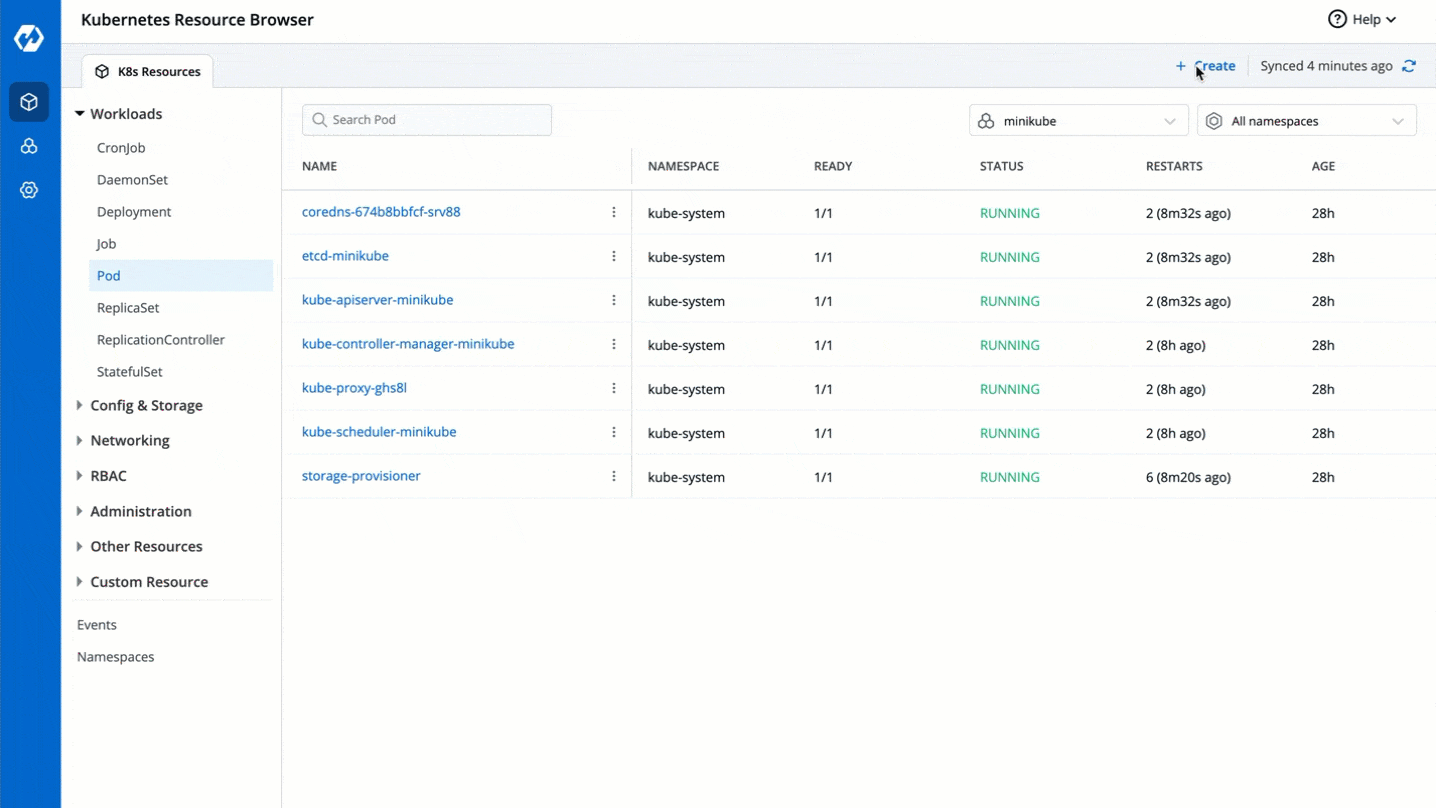Open the settings gear in left sidebar
Image resolution: width=1436 pixels, height=808 pixels.
(x=29, y=190)
